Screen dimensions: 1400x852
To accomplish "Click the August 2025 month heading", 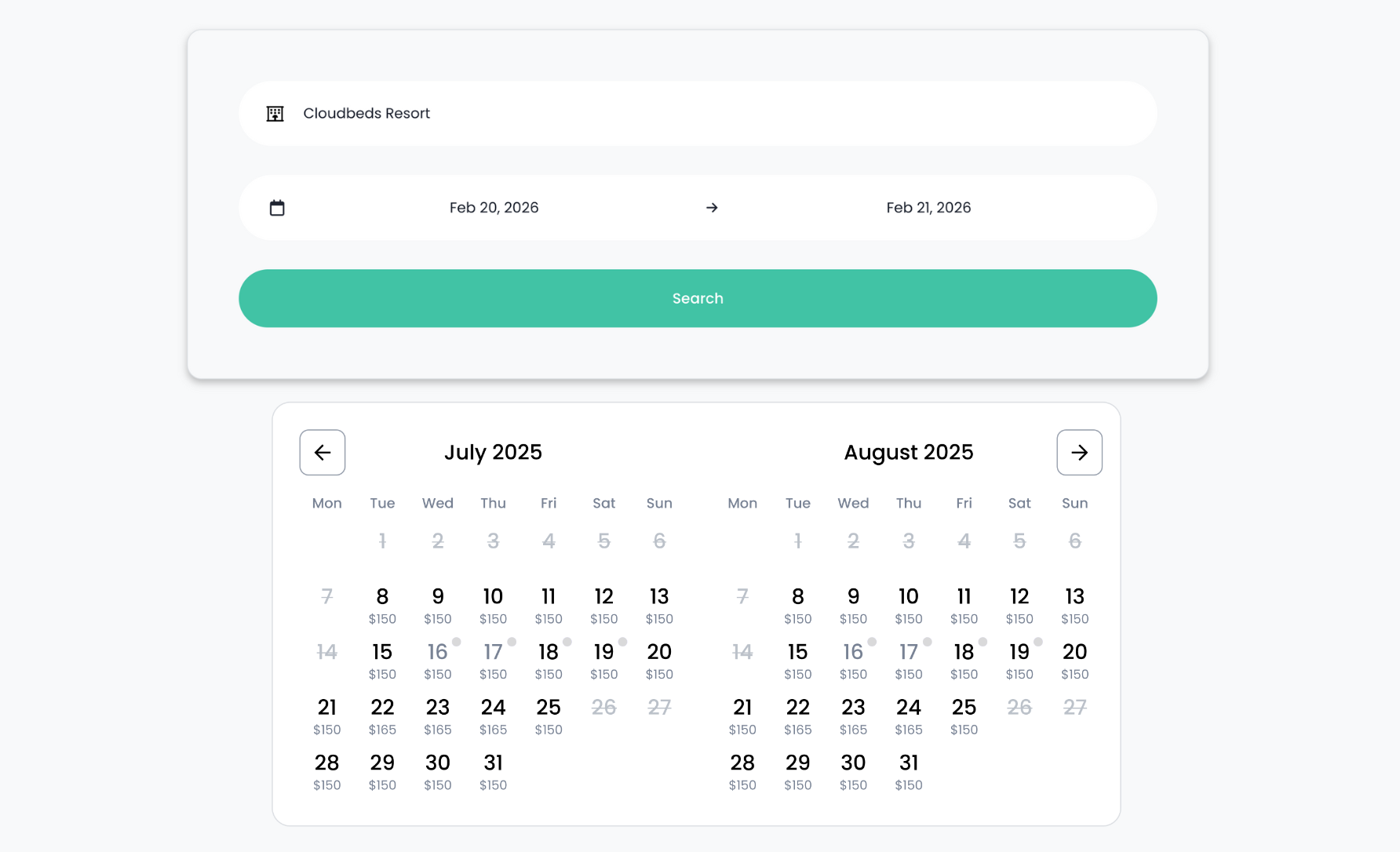I will 908,453.
